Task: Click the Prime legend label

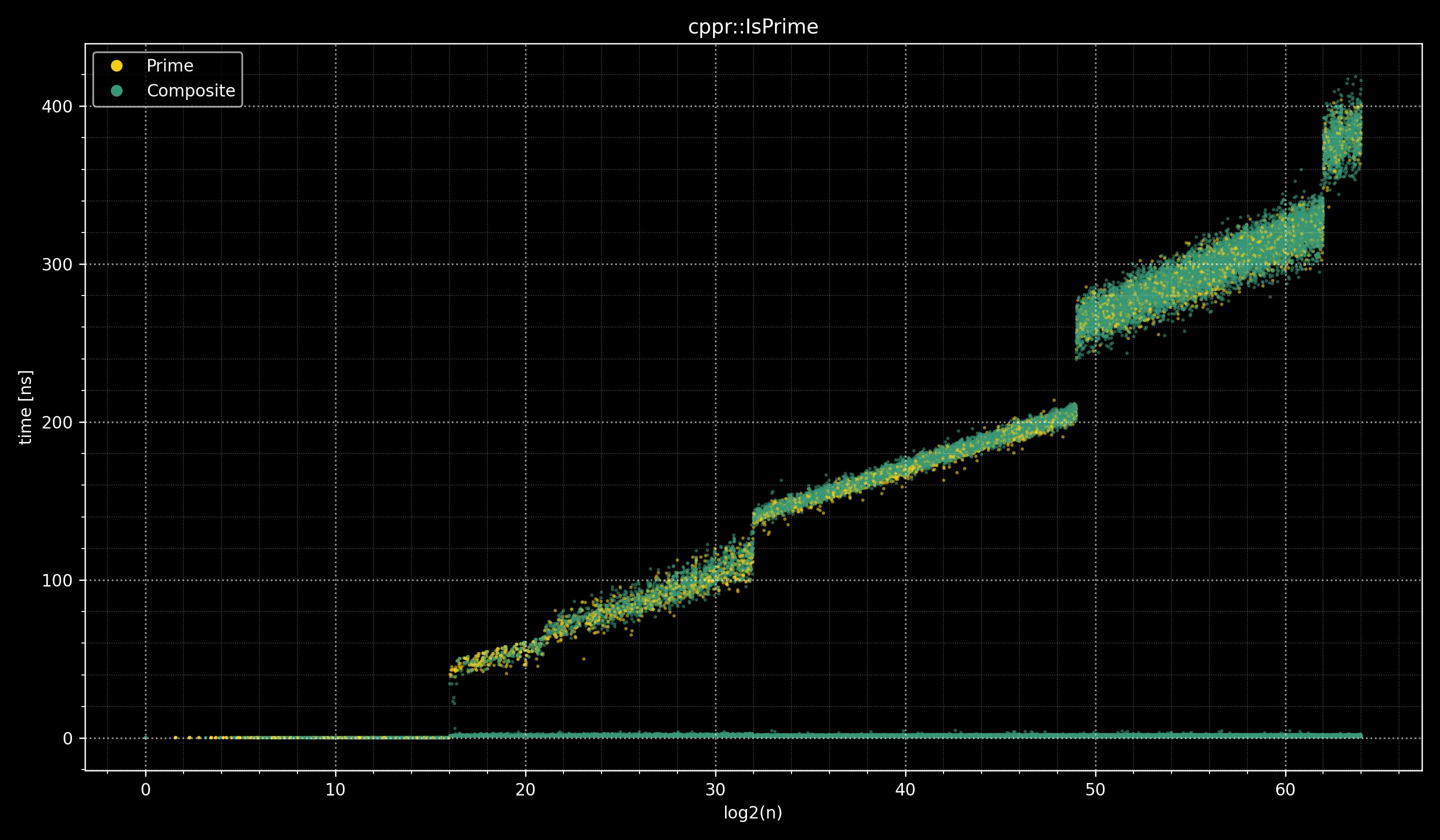Action: (169, 65)
